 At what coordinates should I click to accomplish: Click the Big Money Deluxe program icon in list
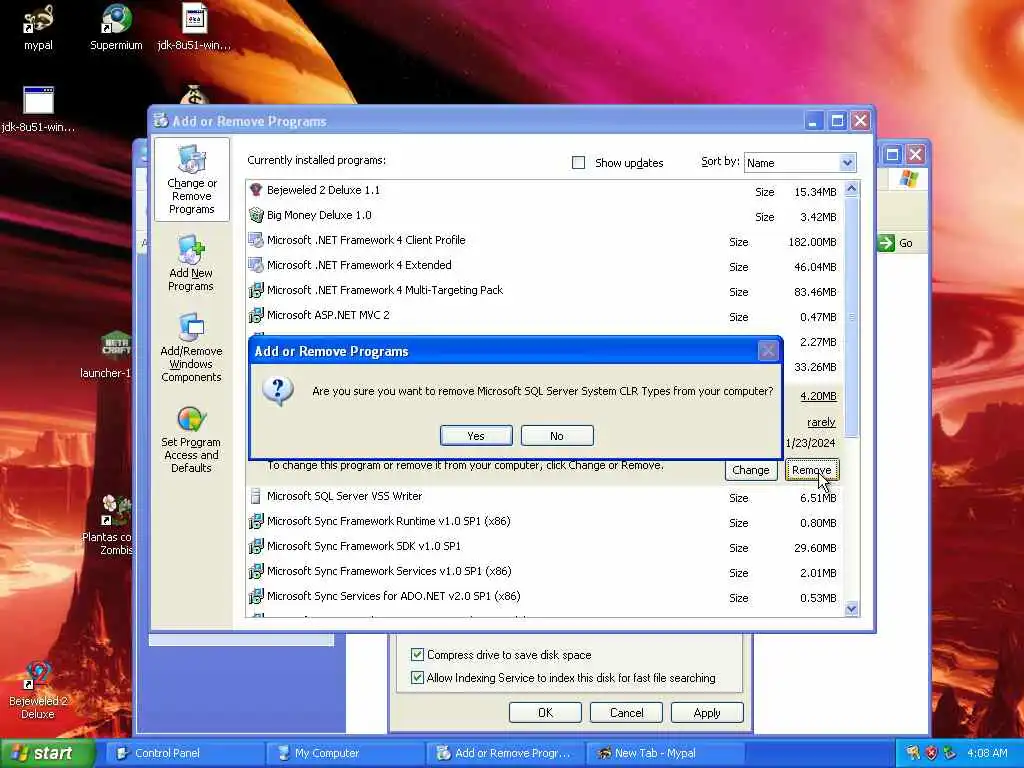[256, 215]
